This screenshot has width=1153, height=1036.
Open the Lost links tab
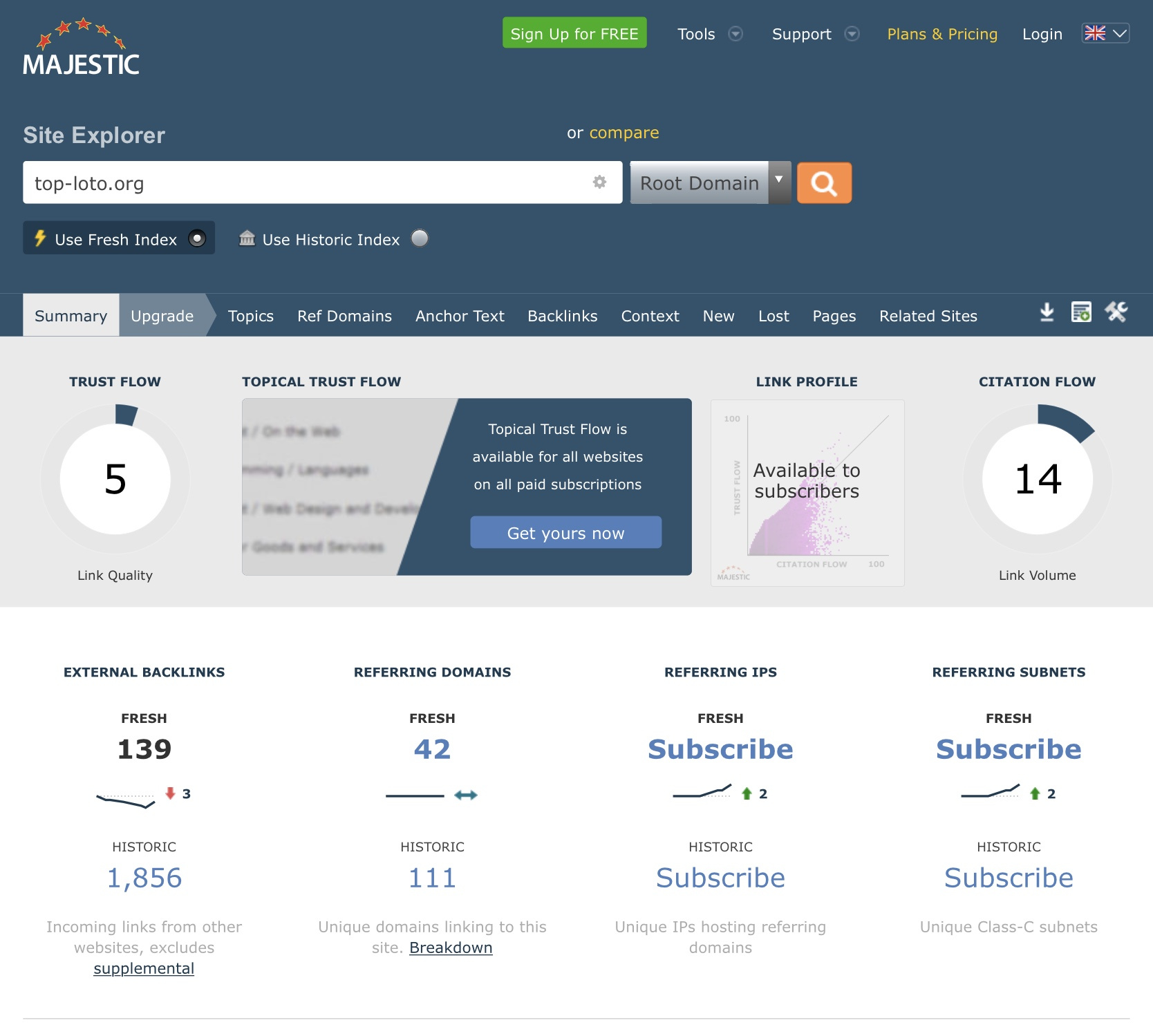point(774,316)
